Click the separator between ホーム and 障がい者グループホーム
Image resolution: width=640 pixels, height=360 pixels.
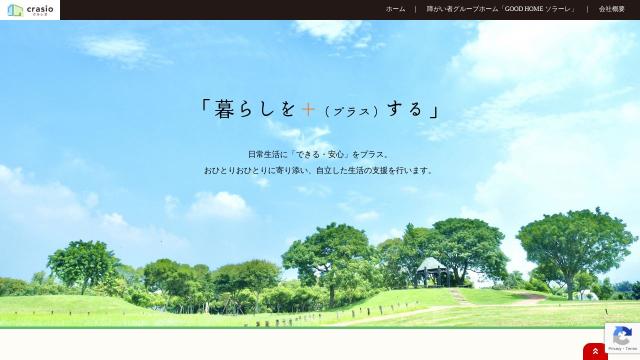pos(416,9)
